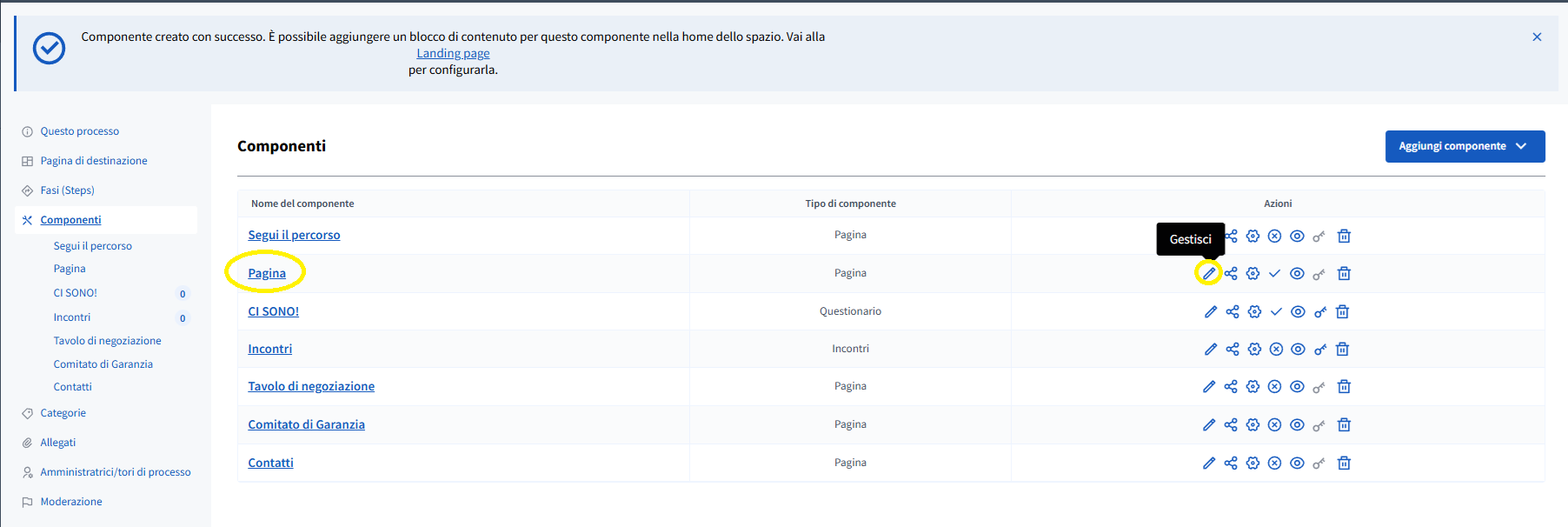Unpublish Incontri with the circled X icon

click(x=1276, y=349)
